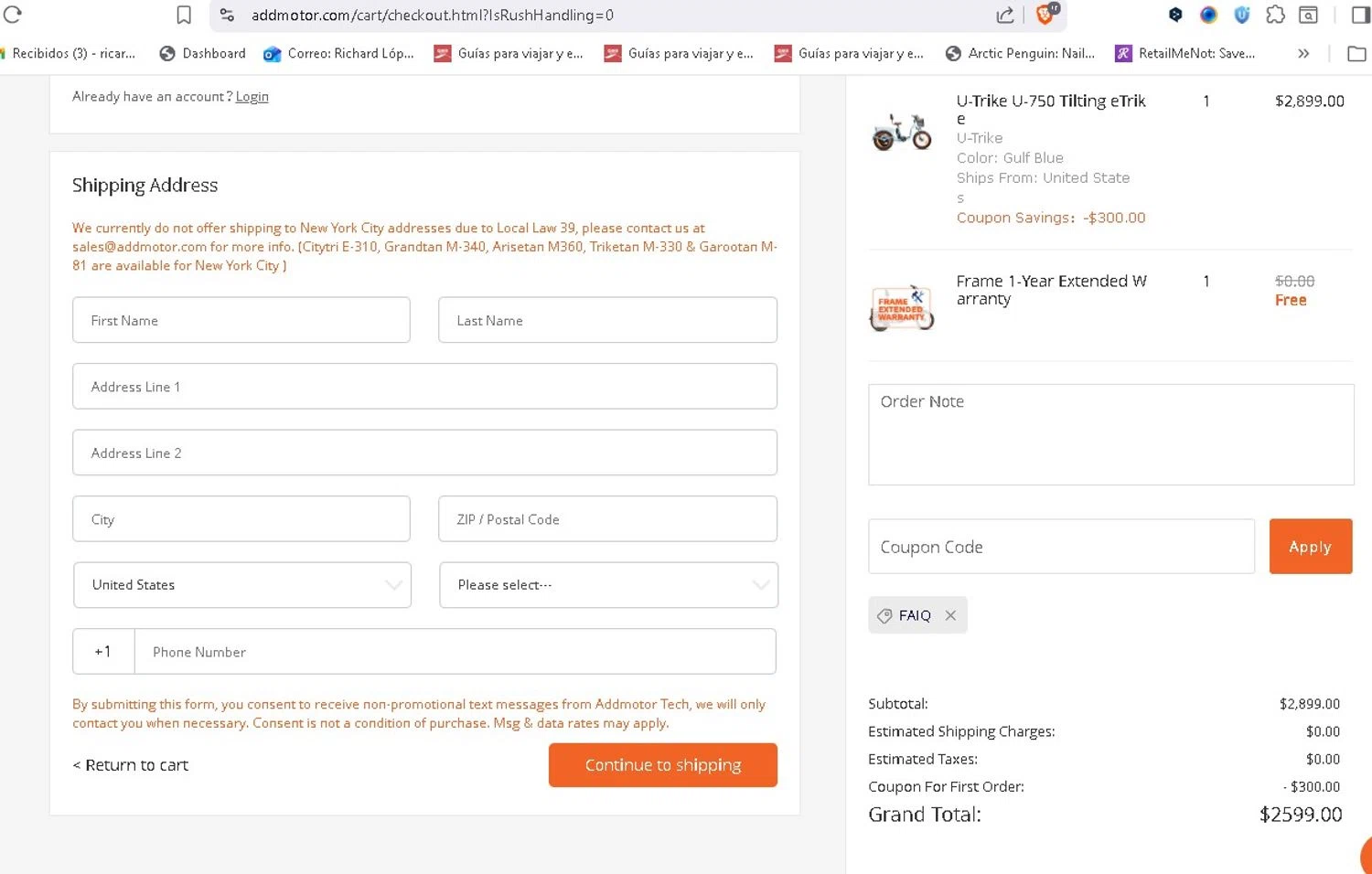
Task: Open the Correo: Richard Lóp... bookmark
Action: coord(338,54)
